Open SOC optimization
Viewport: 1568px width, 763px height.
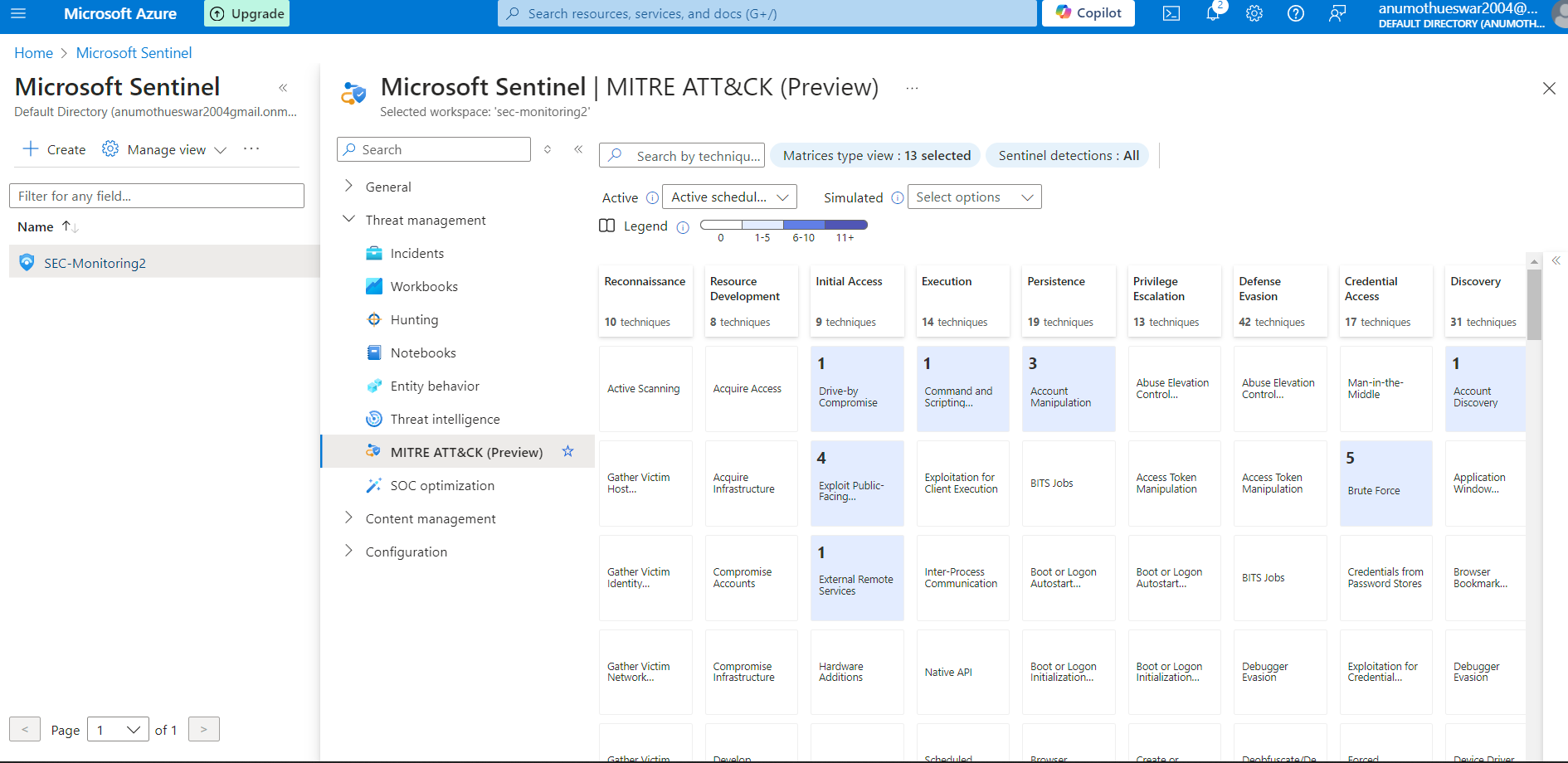click(x=442, y=485)
